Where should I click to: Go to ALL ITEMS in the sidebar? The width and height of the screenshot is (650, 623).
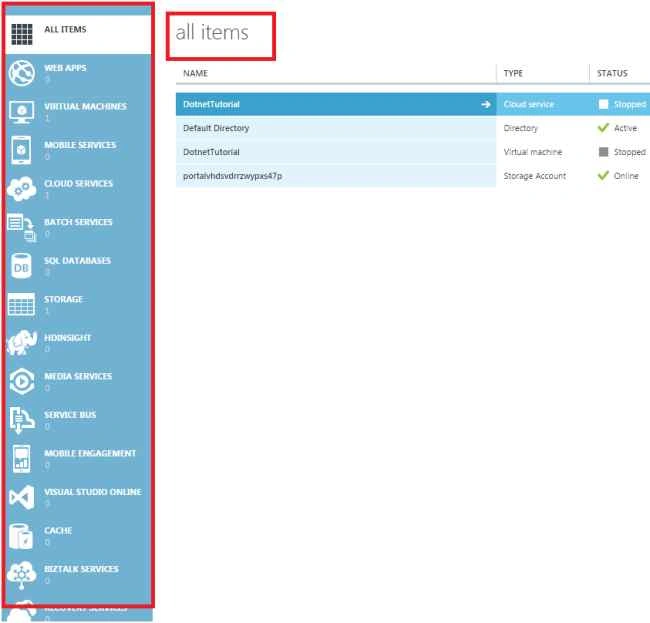(65, 29)
